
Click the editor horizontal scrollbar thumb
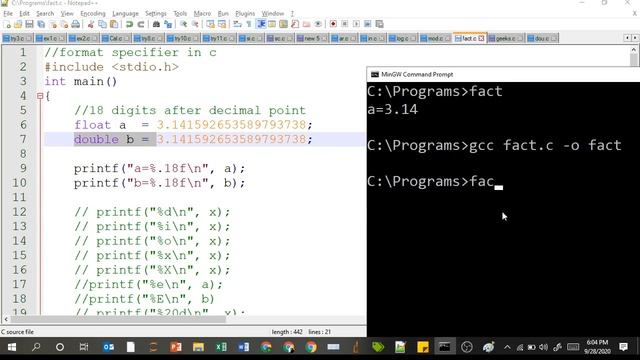tap(118, 319)
